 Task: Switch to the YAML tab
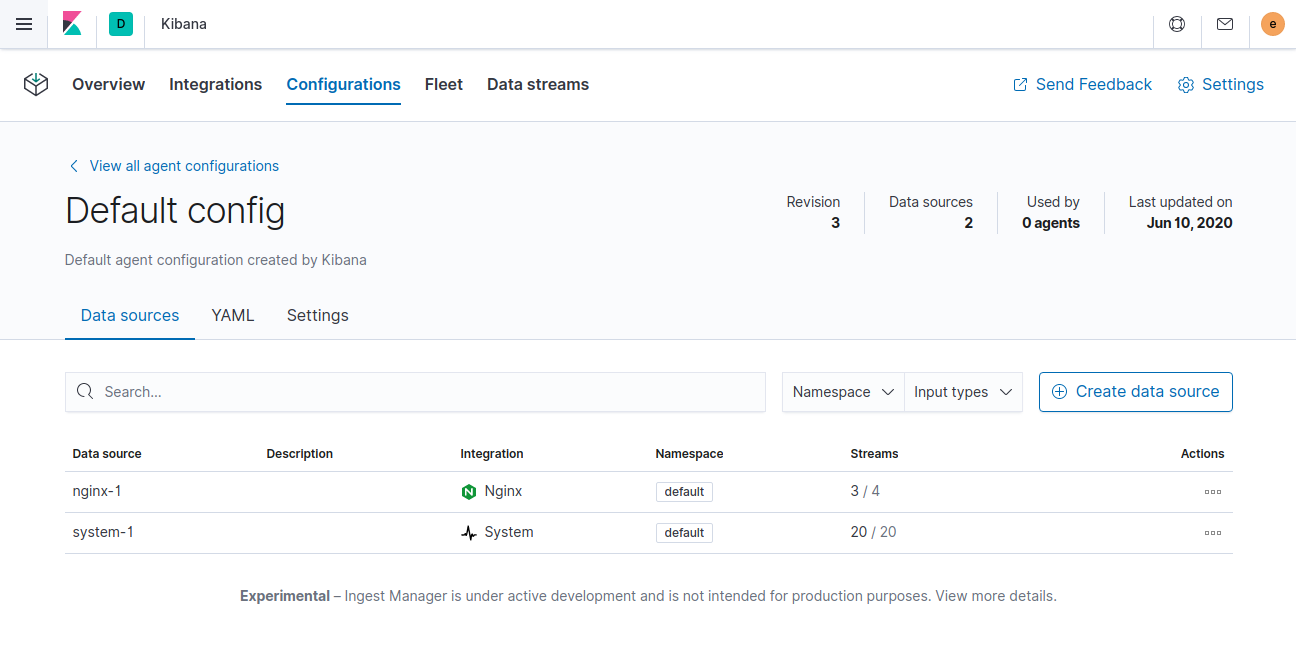[x=232, y=315]
